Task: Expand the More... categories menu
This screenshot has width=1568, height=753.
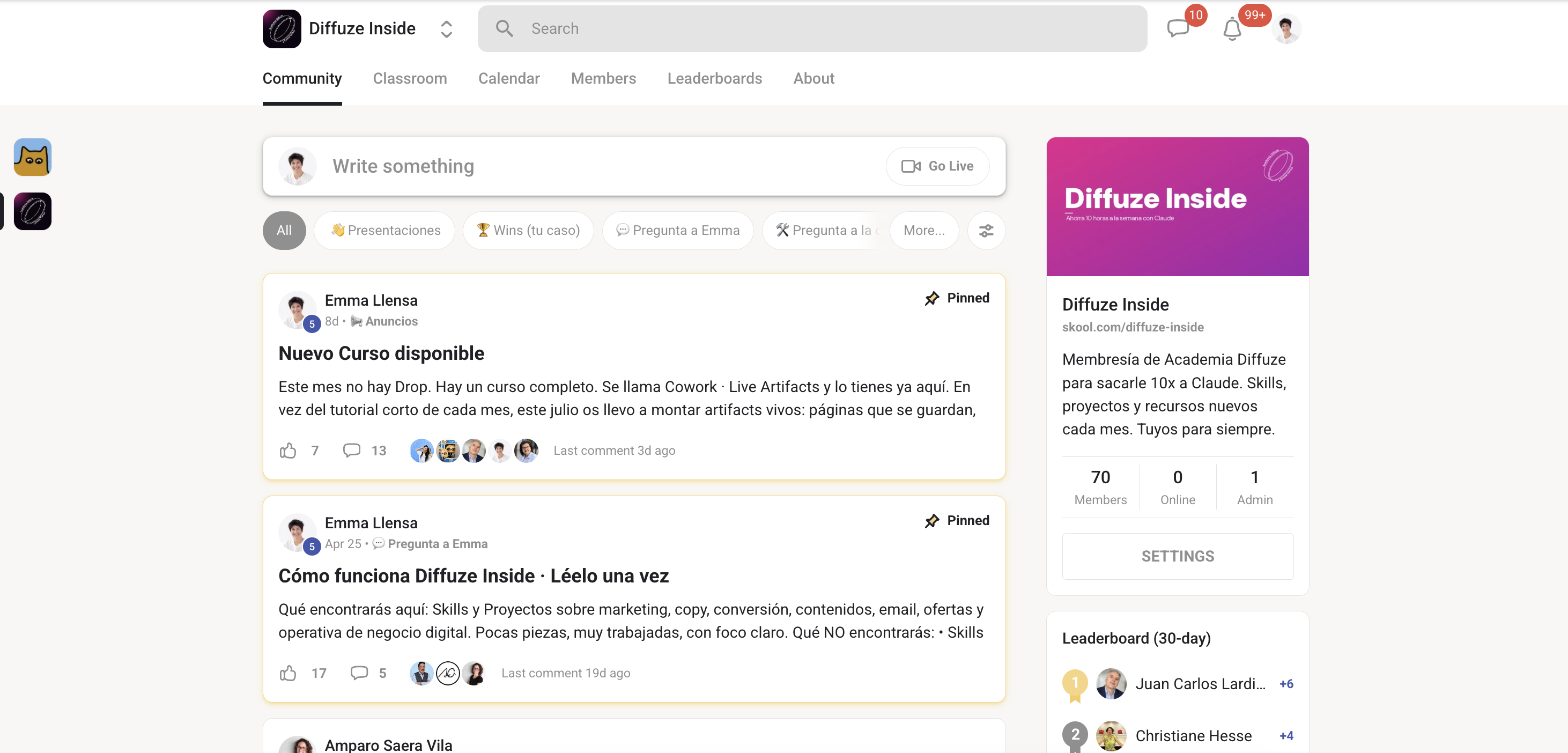Action: coord(924,231)
